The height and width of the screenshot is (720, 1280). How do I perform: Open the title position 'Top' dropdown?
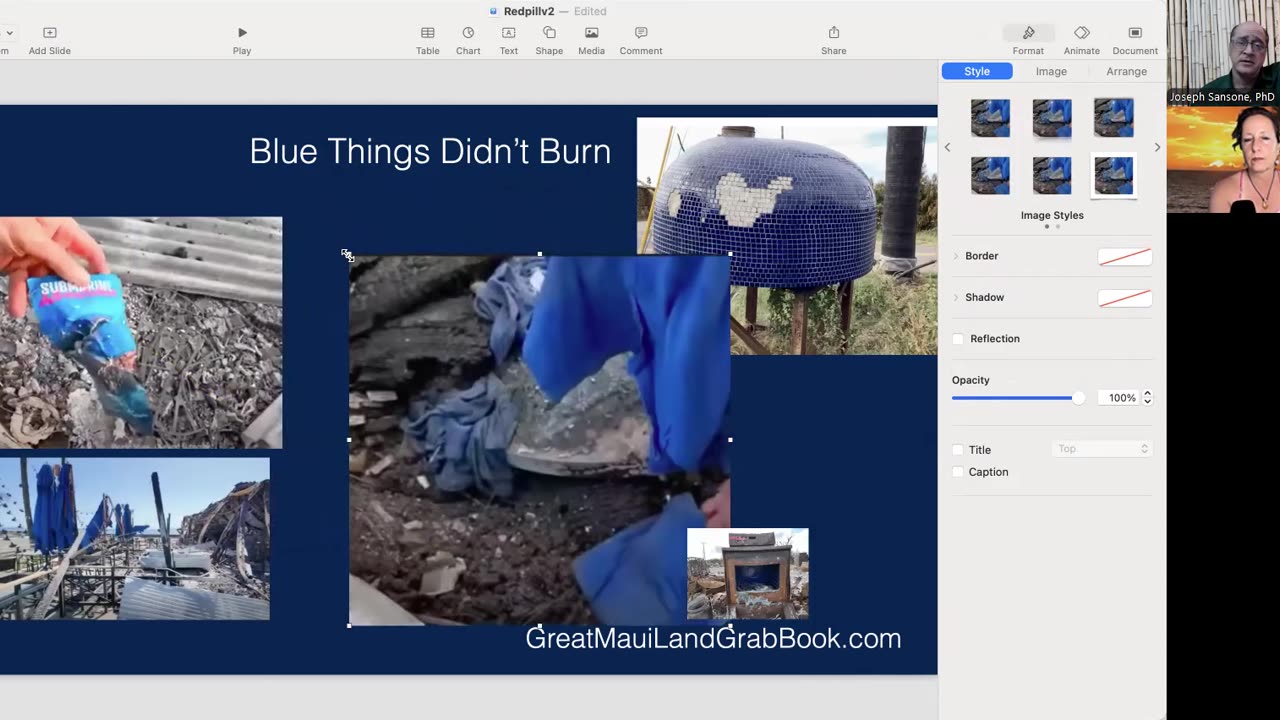[1102, 449]
